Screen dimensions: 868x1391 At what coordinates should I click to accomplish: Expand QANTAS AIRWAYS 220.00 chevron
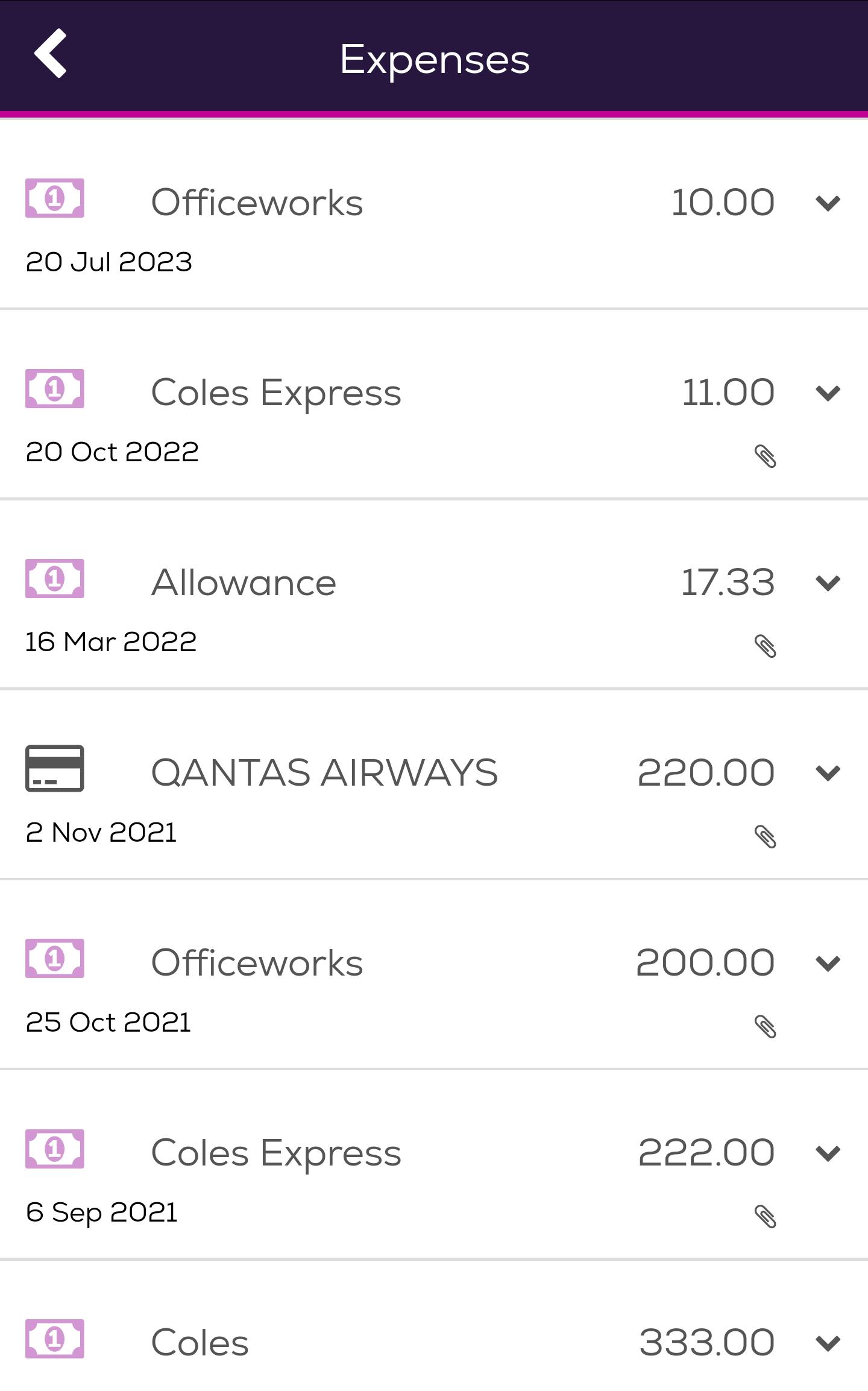(828, 773)
